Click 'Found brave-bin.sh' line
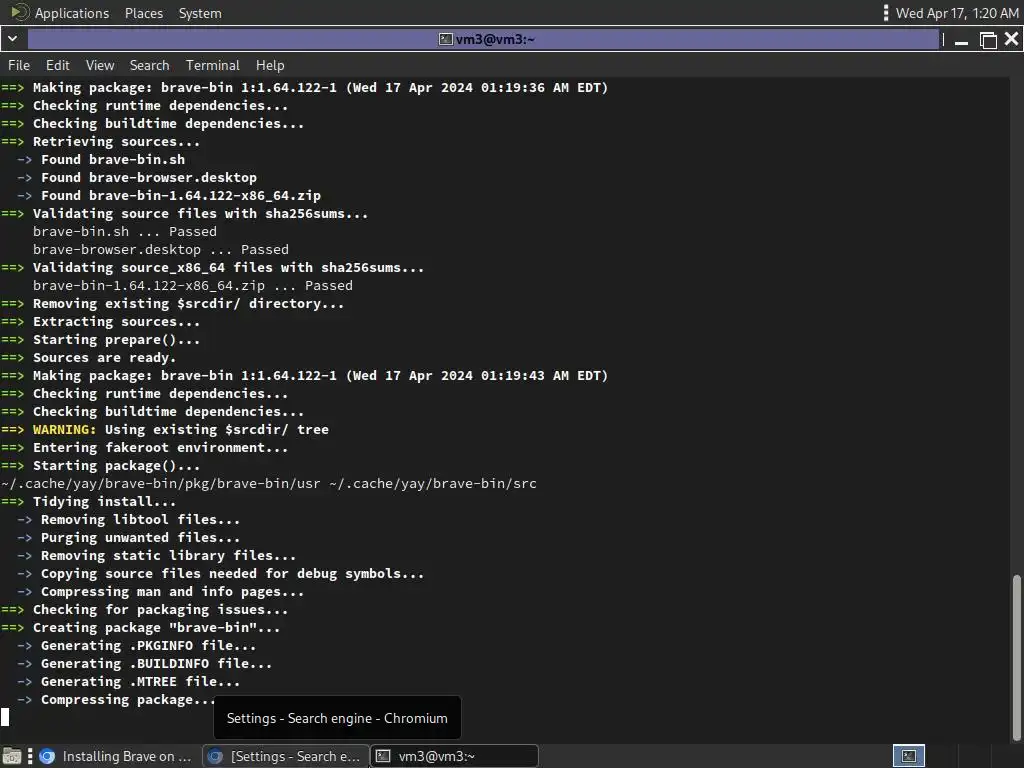Viewport: 1024px width, 768px height. tap(113, 159)
